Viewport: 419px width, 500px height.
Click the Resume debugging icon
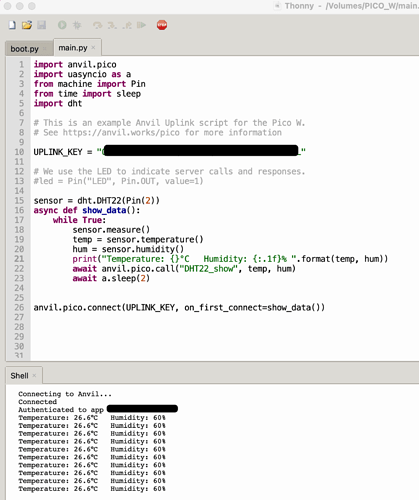142,25
